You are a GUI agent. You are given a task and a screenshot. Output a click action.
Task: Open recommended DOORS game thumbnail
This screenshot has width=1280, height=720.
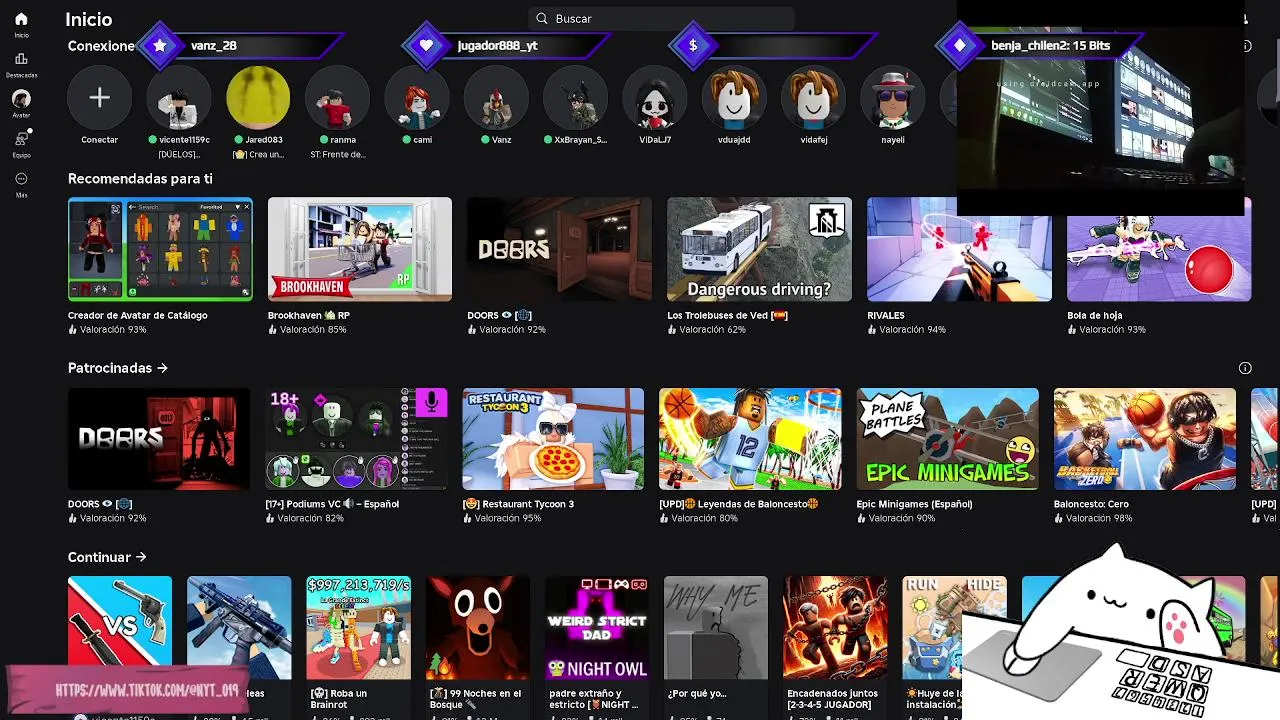click(x=559, y=249)
